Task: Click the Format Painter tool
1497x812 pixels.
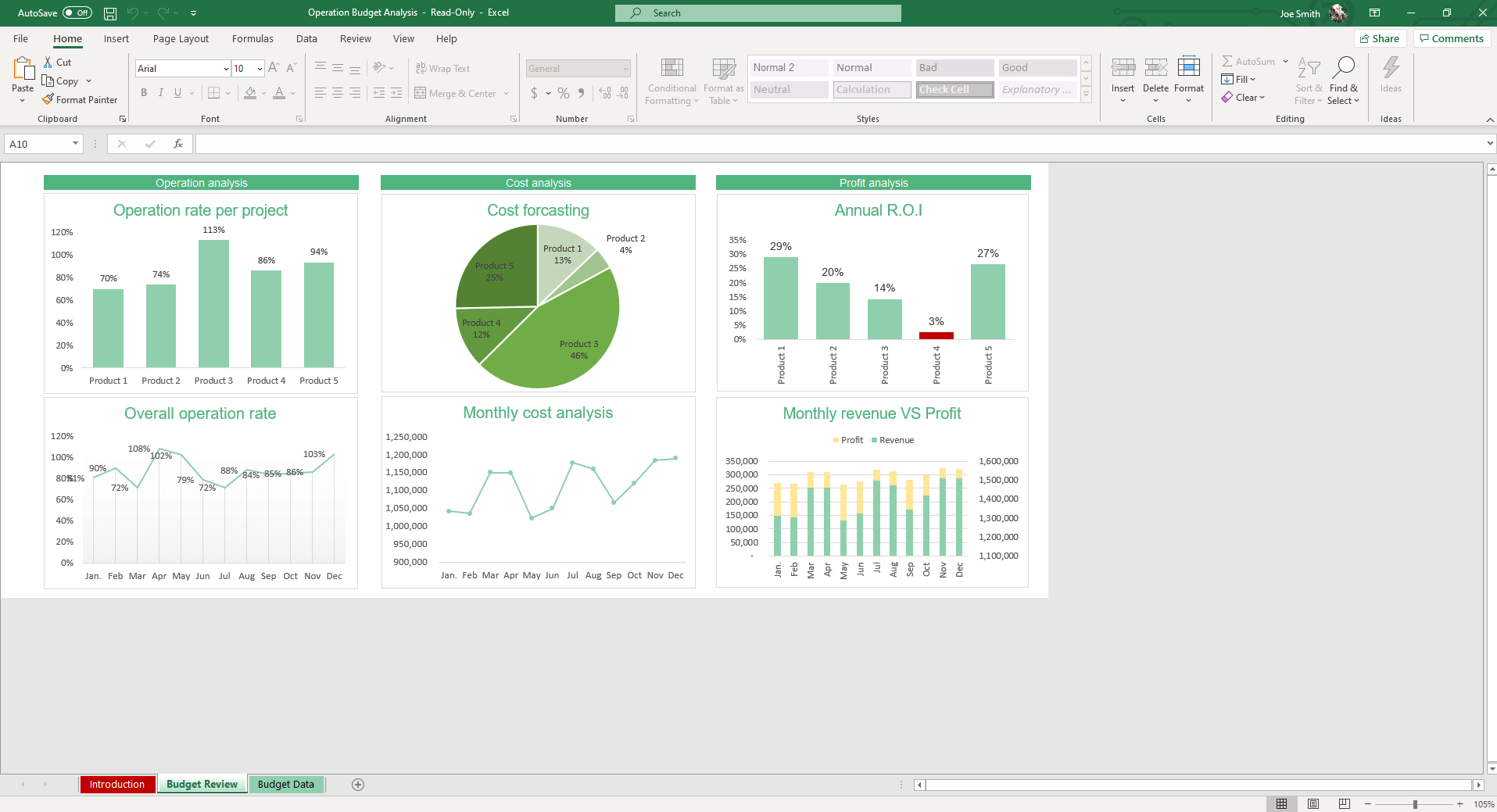Action: 81,99
